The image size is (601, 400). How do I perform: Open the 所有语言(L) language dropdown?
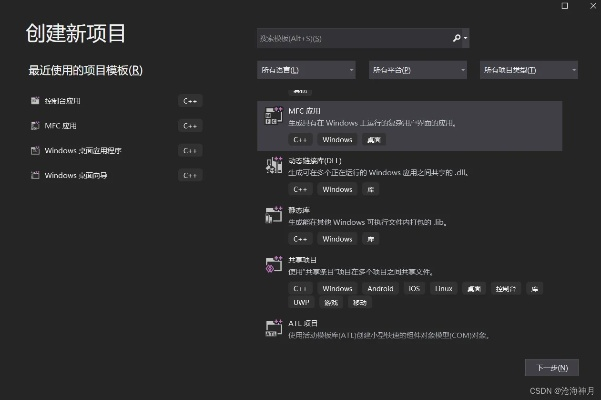point(306,71)
